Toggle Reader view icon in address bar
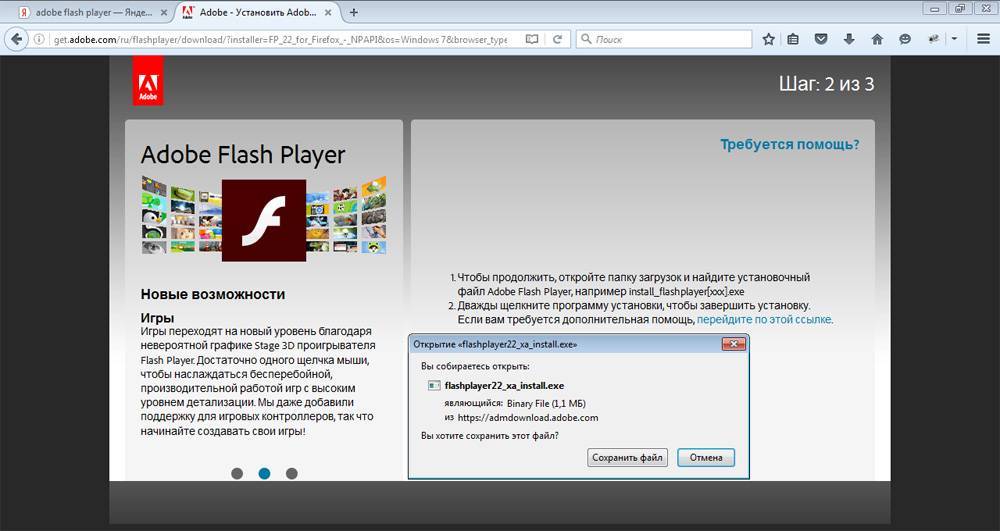Screen dimensions: 1000x531 tap(531, 40)
